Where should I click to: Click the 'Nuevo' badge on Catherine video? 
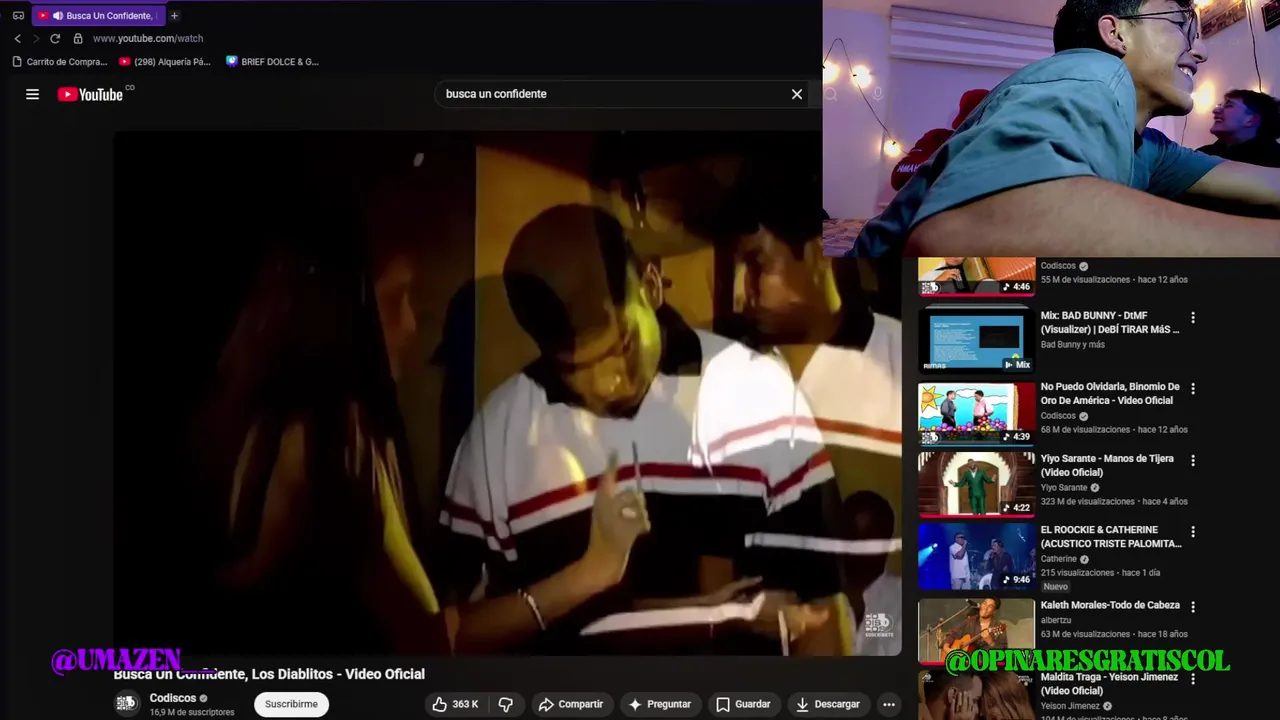1055,587
